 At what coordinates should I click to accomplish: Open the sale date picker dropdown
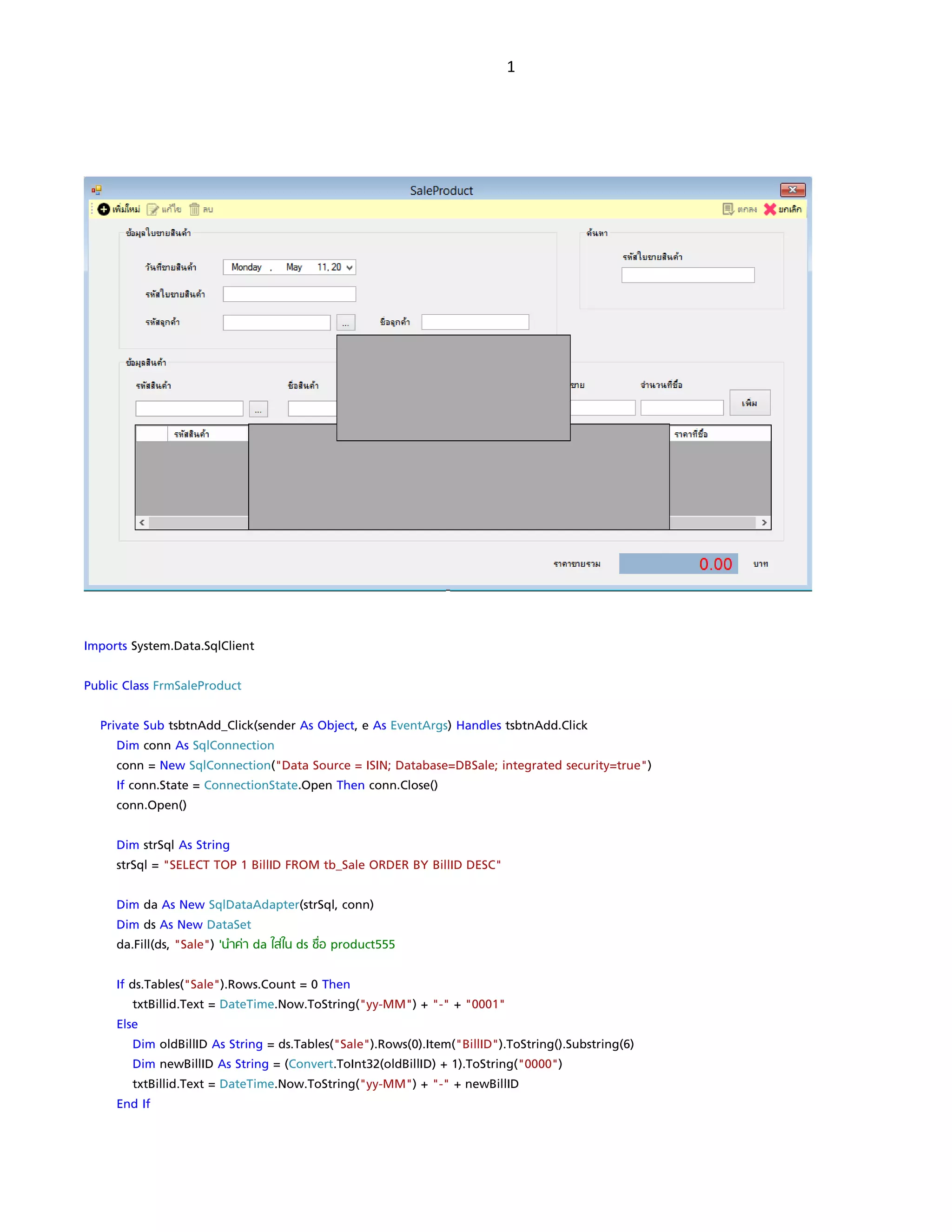coord(350,267)
